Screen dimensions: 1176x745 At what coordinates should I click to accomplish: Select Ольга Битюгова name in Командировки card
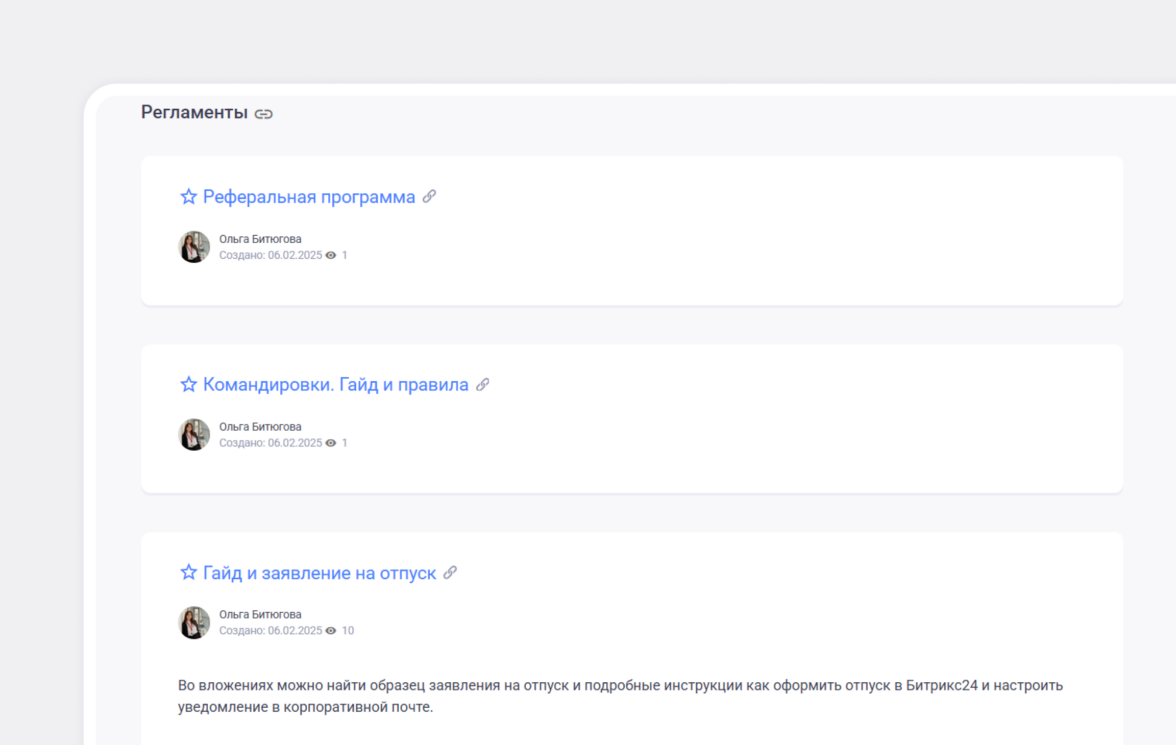260,427
